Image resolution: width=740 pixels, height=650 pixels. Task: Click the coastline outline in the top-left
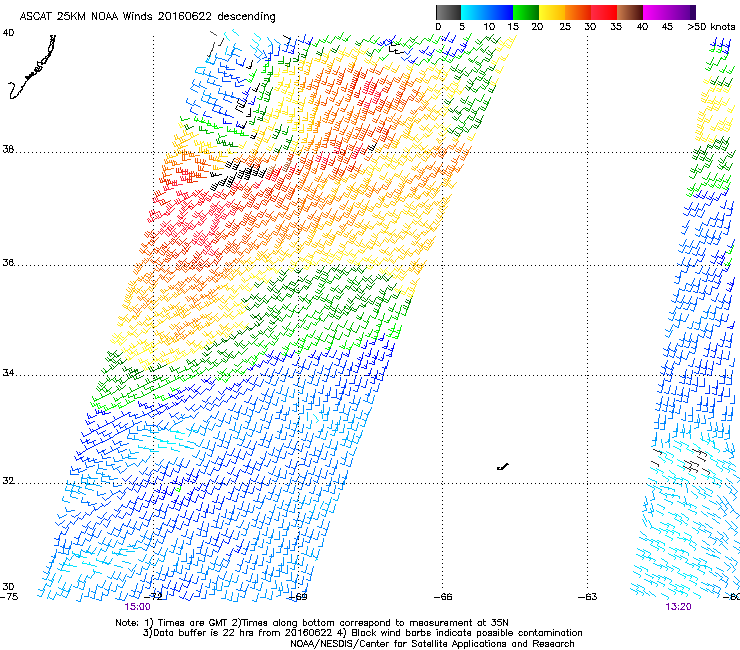point(32,67)
